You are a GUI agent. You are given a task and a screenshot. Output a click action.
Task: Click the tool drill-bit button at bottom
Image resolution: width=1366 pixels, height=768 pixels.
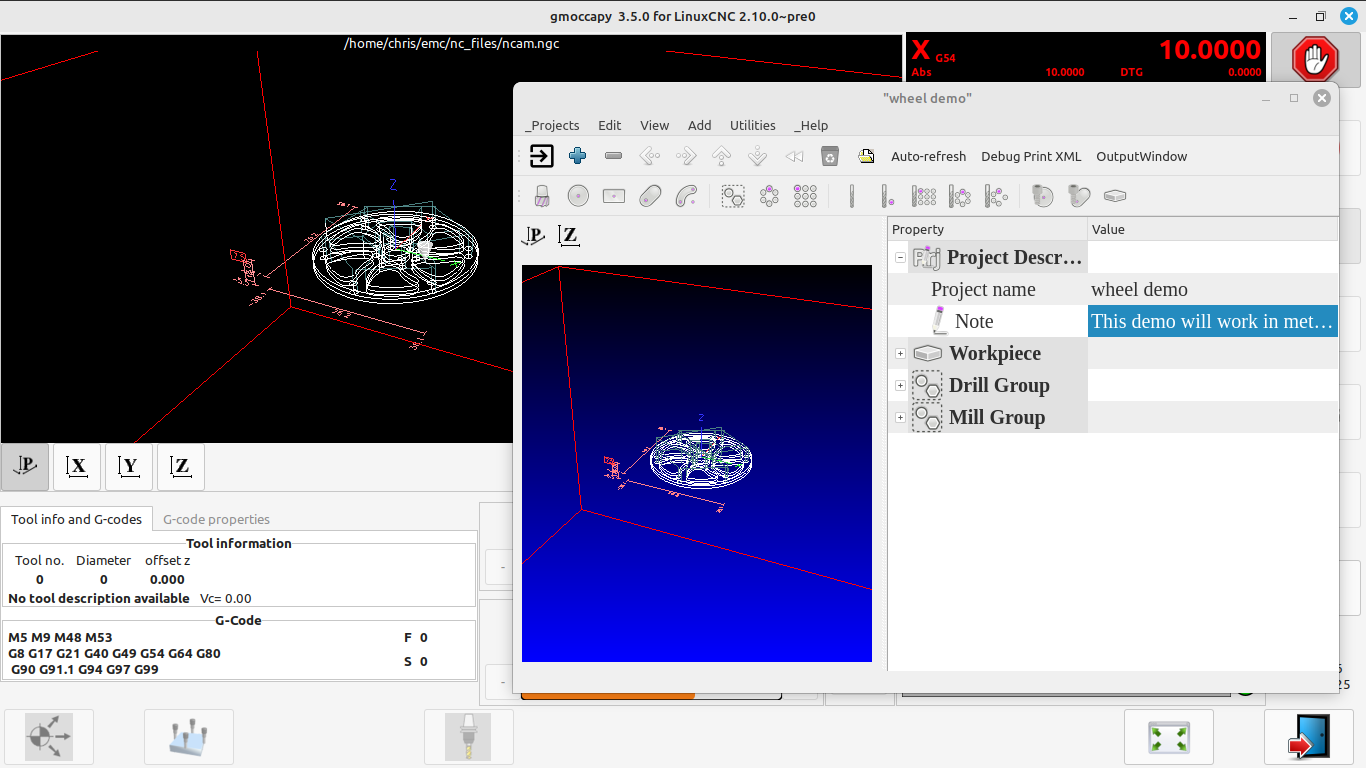pos(469,738)
